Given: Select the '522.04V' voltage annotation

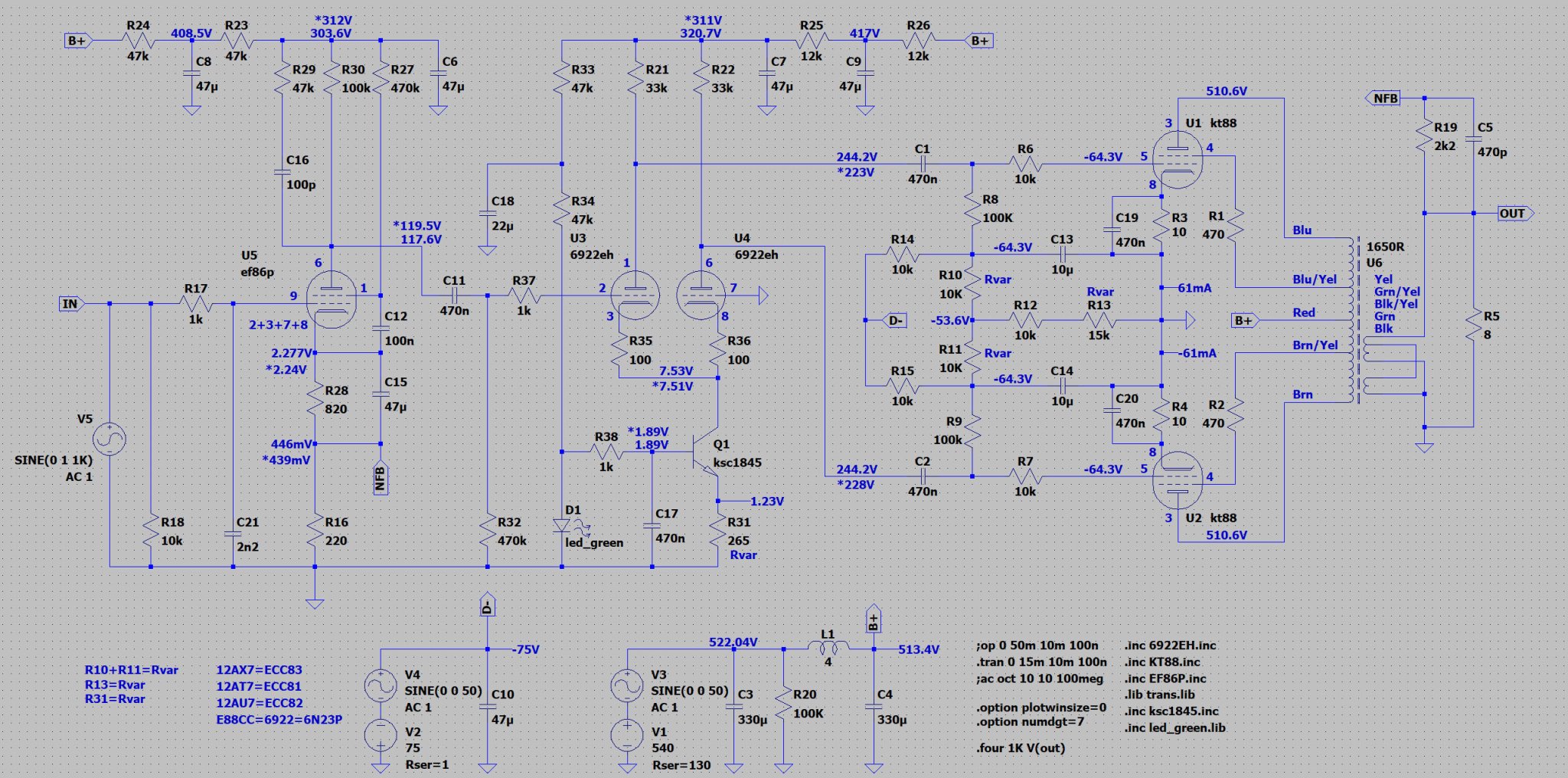Looking at the screenshot, I should (733, 642).
